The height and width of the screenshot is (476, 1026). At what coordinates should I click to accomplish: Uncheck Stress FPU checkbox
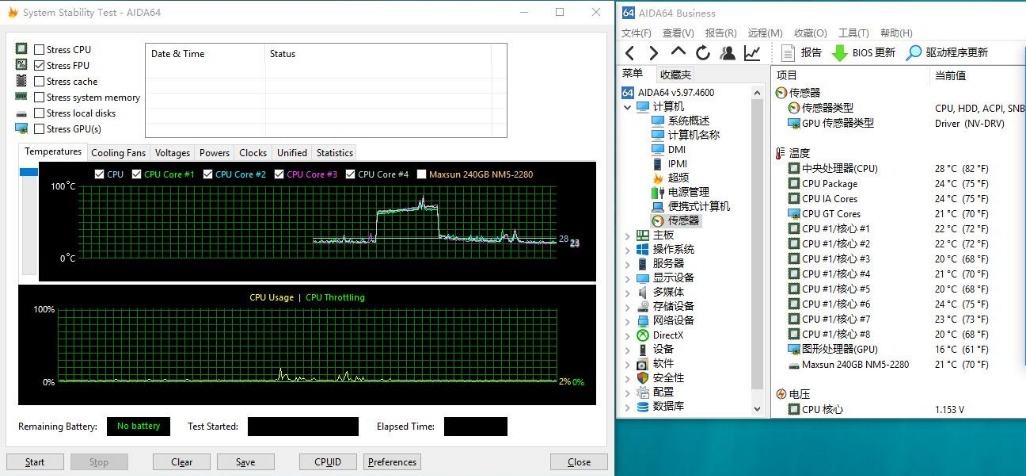pyautogui.click(x=39, y=65)
